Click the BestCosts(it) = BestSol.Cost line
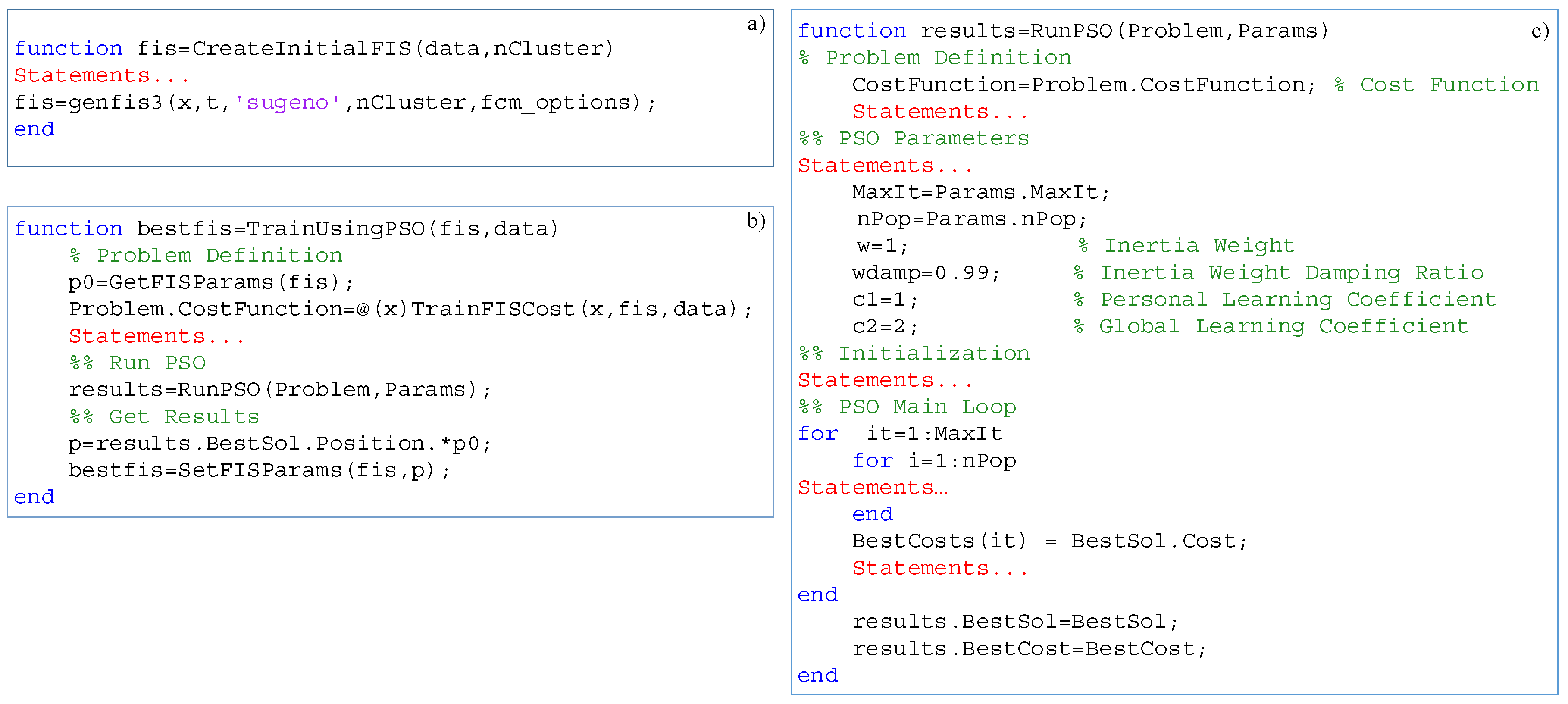Viewport: 1568px width, 704px height. click(x=1049, y=541)
